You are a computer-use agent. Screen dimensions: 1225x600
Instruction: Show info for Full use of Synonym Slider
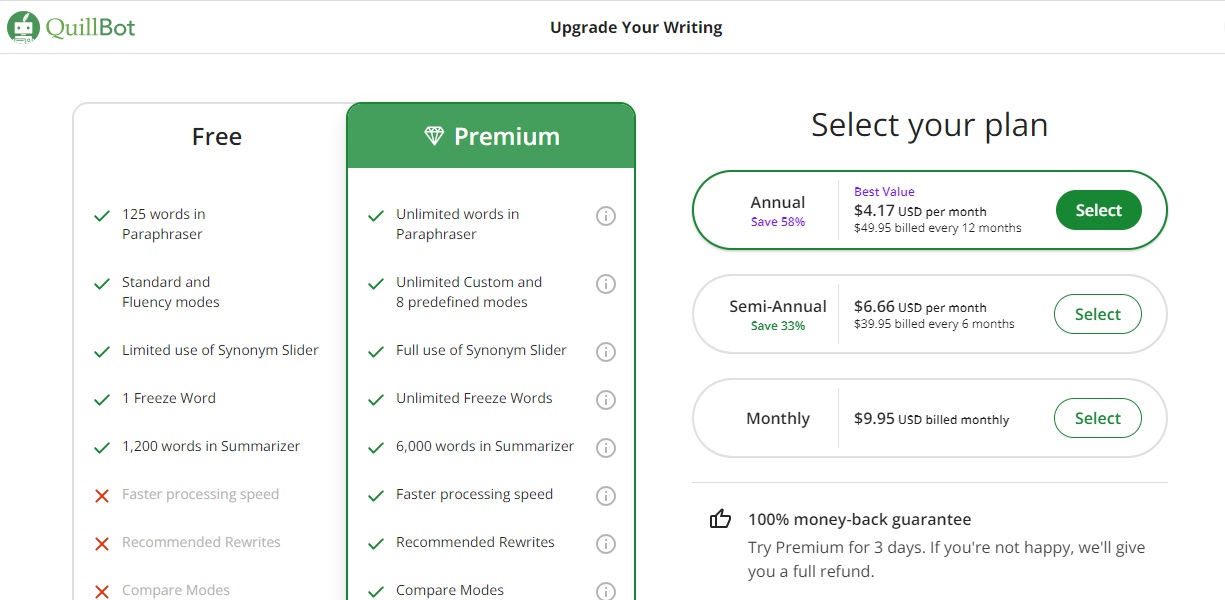coord(606,352)
